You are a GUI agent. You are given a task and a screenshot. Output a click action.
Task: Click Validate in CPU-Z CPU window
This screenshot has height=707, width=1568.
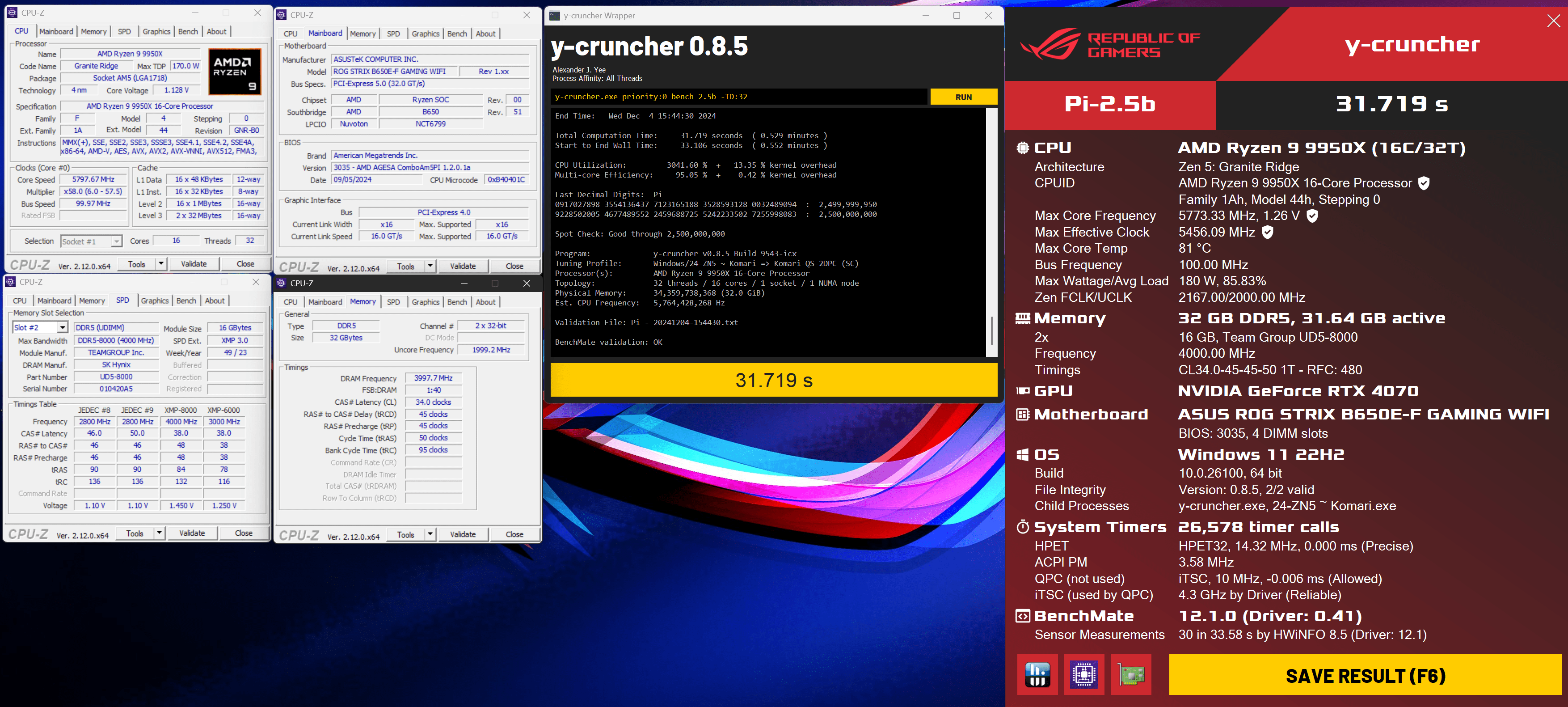tap(194, 264)
